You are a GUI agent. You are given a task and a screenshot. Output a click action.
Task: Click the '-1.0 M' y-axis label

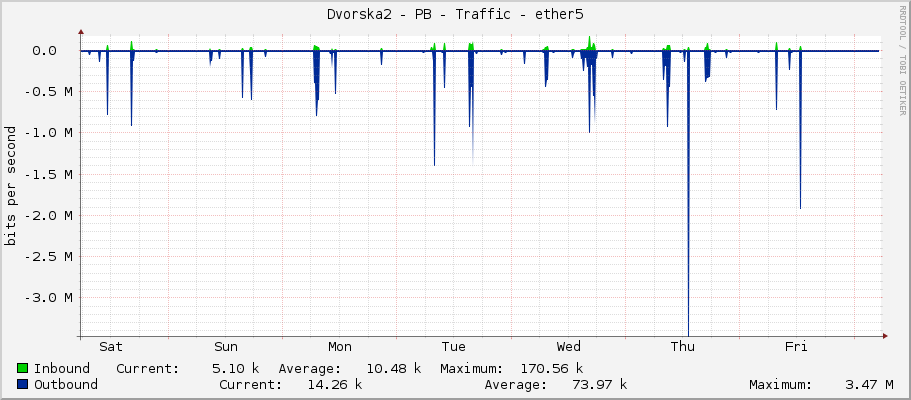point(48,133)
